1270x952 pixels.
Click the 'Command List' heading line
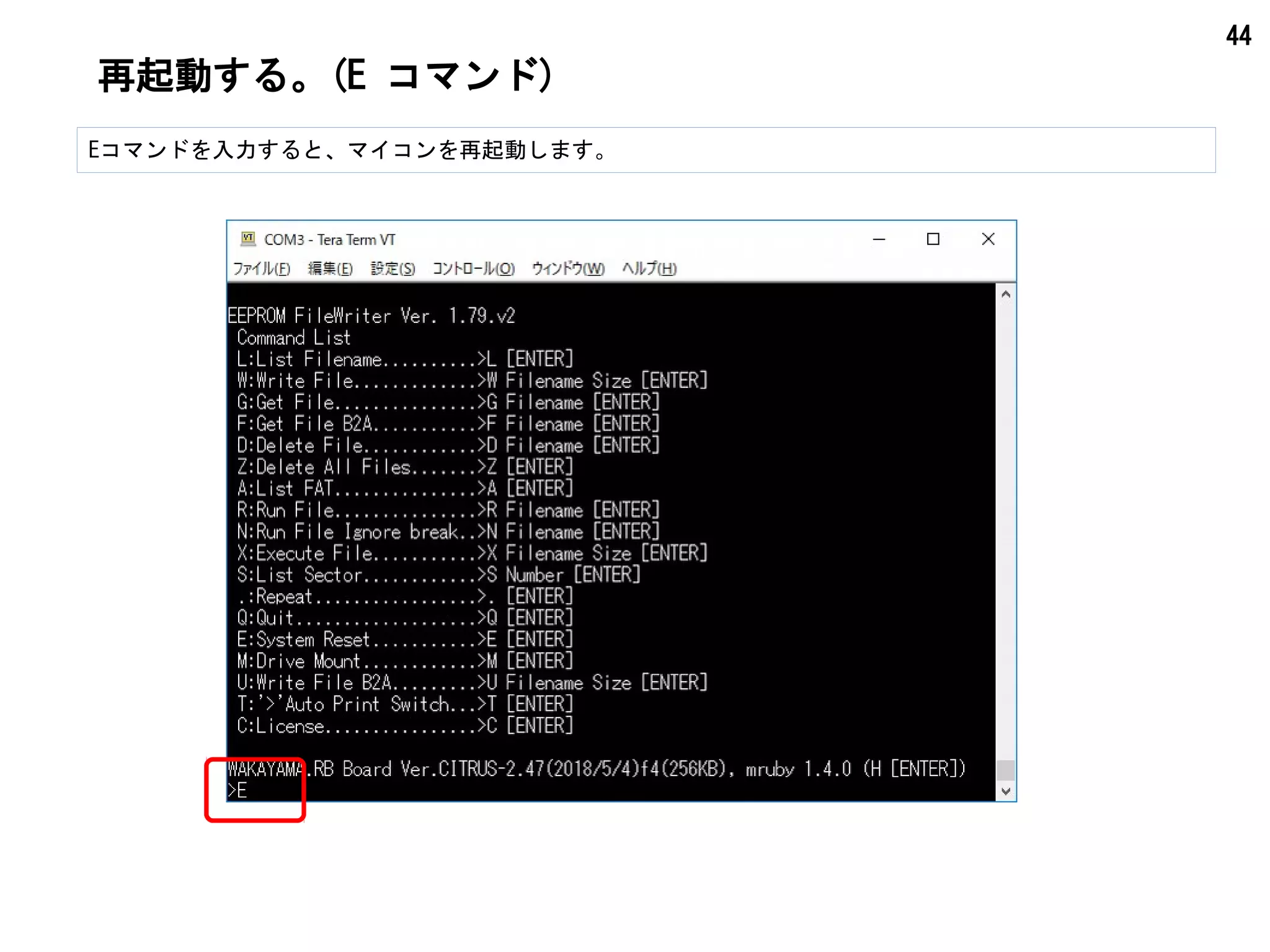click(294, 338)
